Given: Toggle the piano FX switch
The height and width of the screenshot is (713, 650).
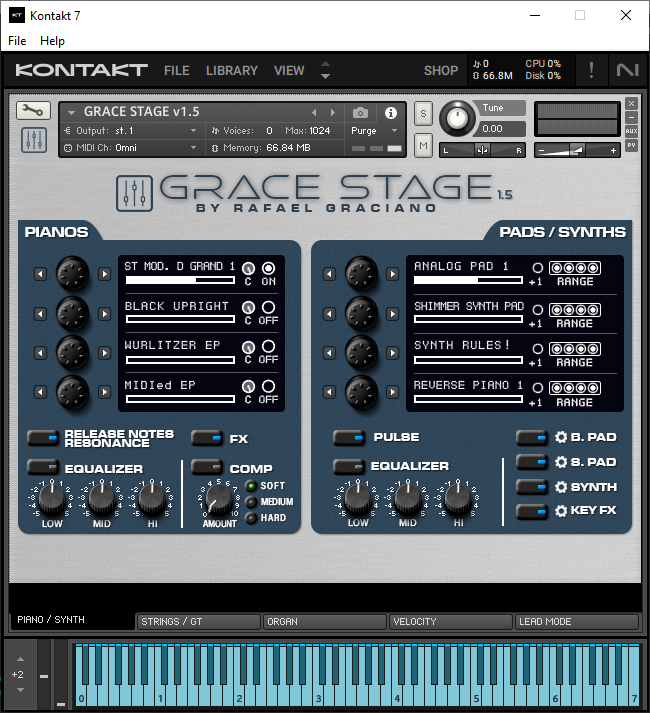Looking at the screenshot, I should point(207,438).
